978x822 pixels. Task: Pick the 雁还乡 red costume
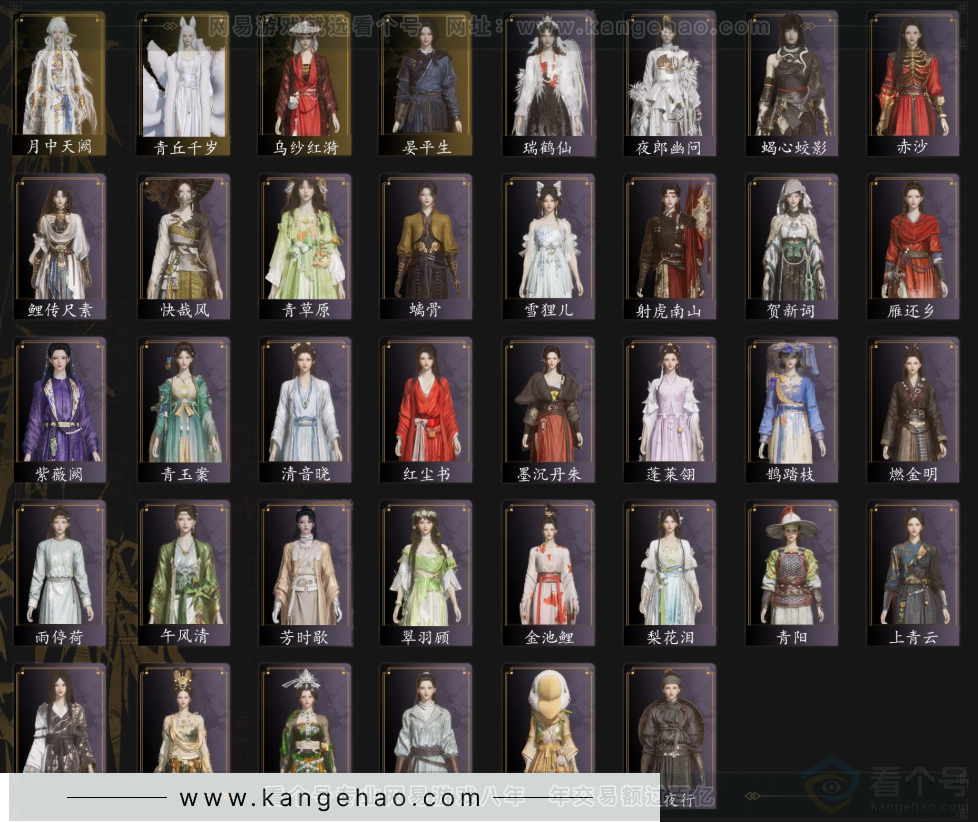913,246
